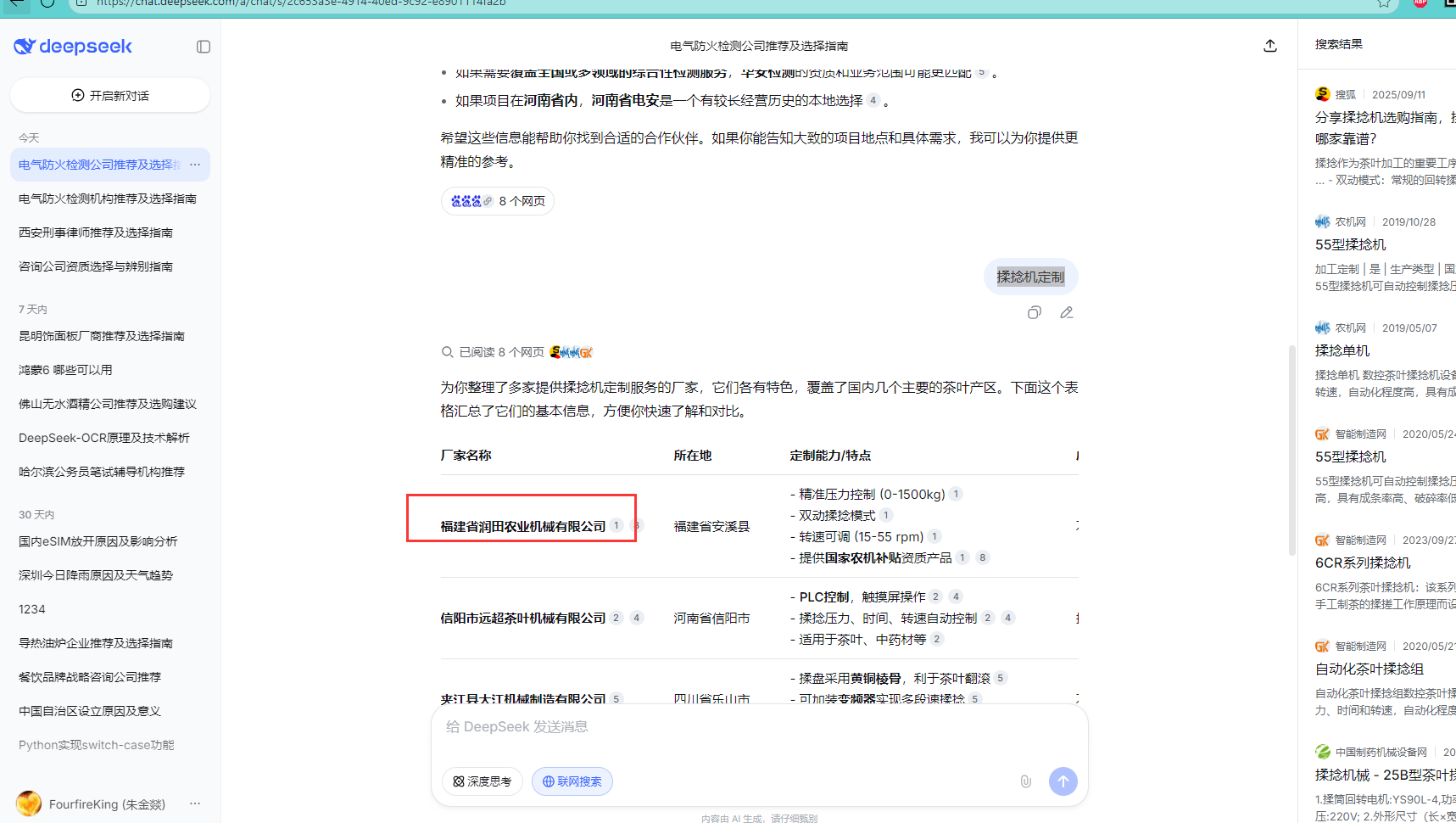
Task: Open the 8 个网页 source chip
Action: (497, 201)
